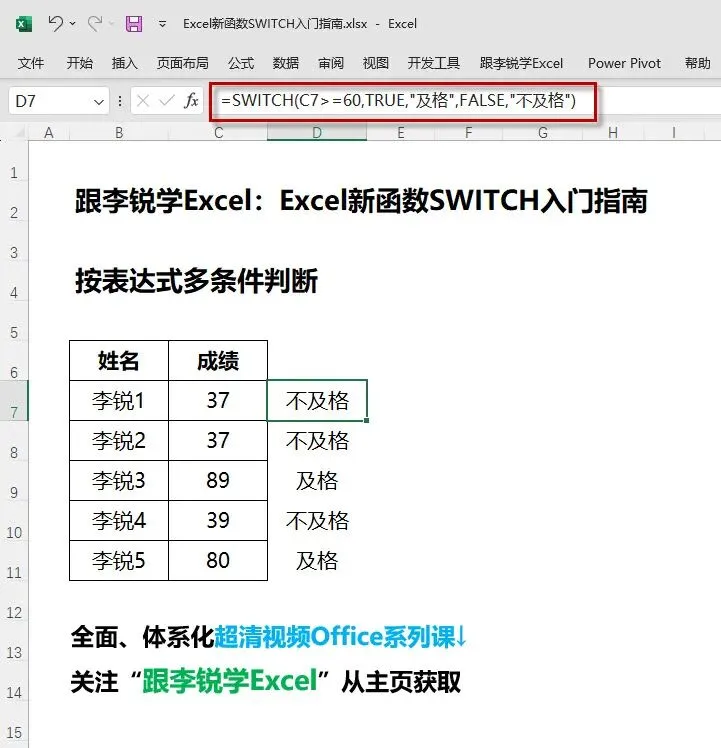721x748 pixels.
Task: Open Insert Function with fx icon
Action: pyautogui.click(x=191, y=101)
